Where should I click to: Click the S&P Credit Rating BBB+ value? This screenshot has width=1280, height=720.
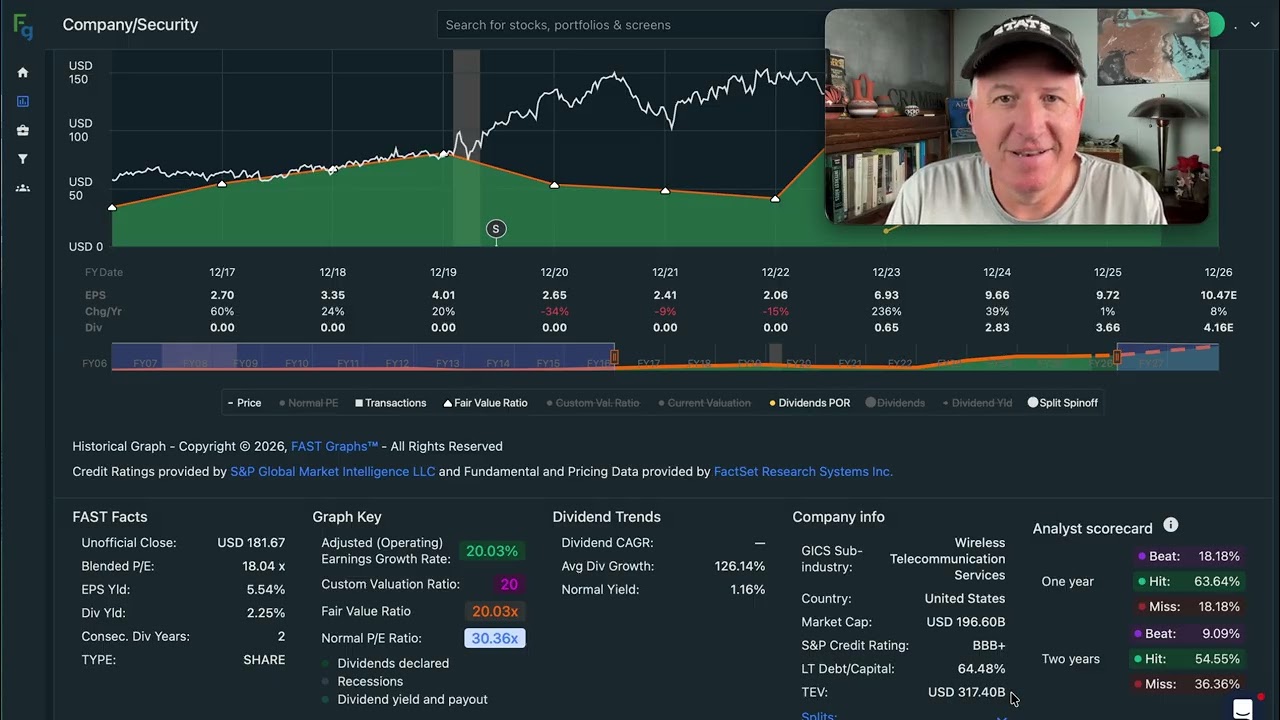click(x=989, y=646)
